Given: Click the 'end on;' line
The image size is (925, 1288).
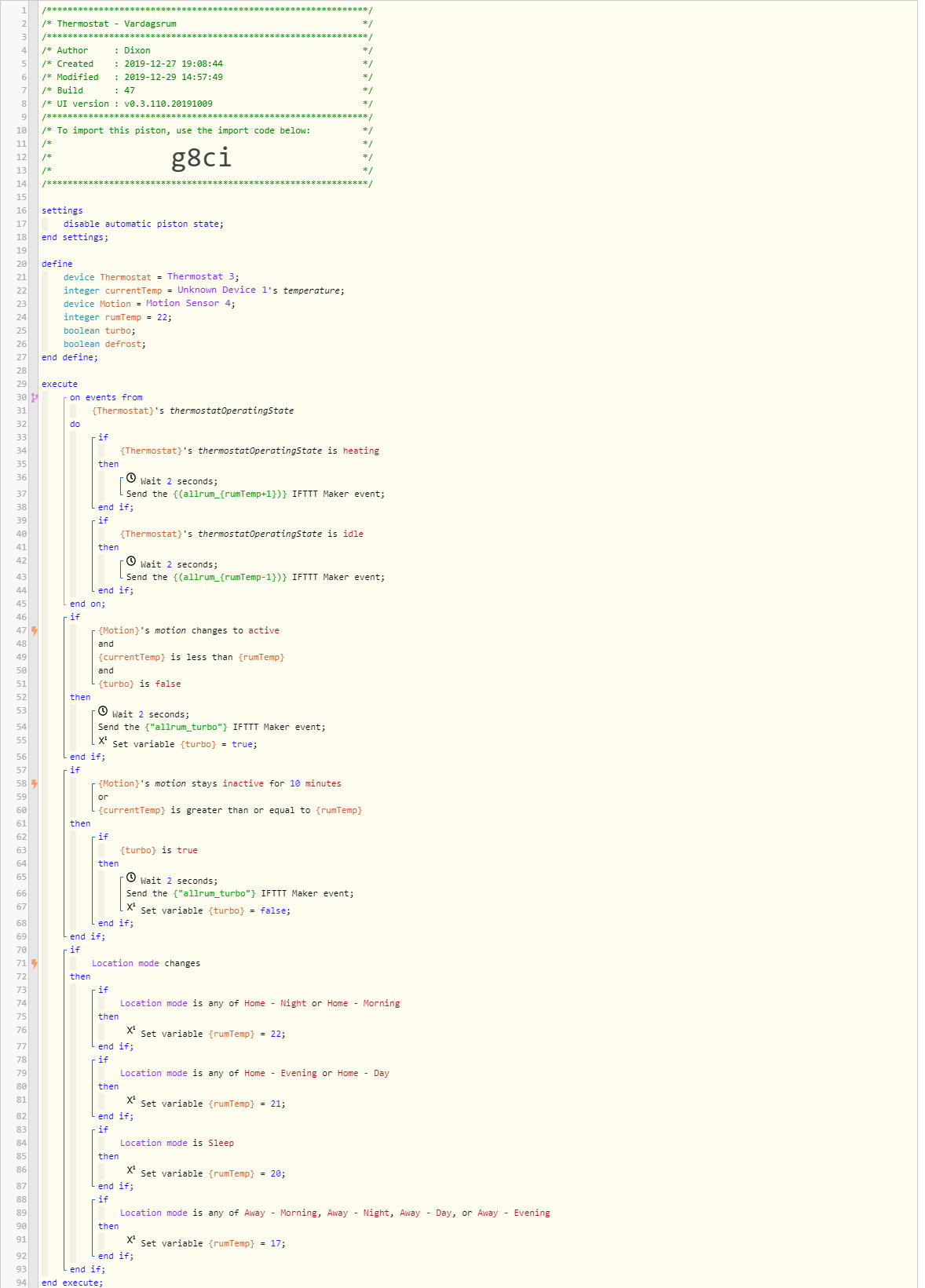Looking at the screenshot, I should (87, 604).
